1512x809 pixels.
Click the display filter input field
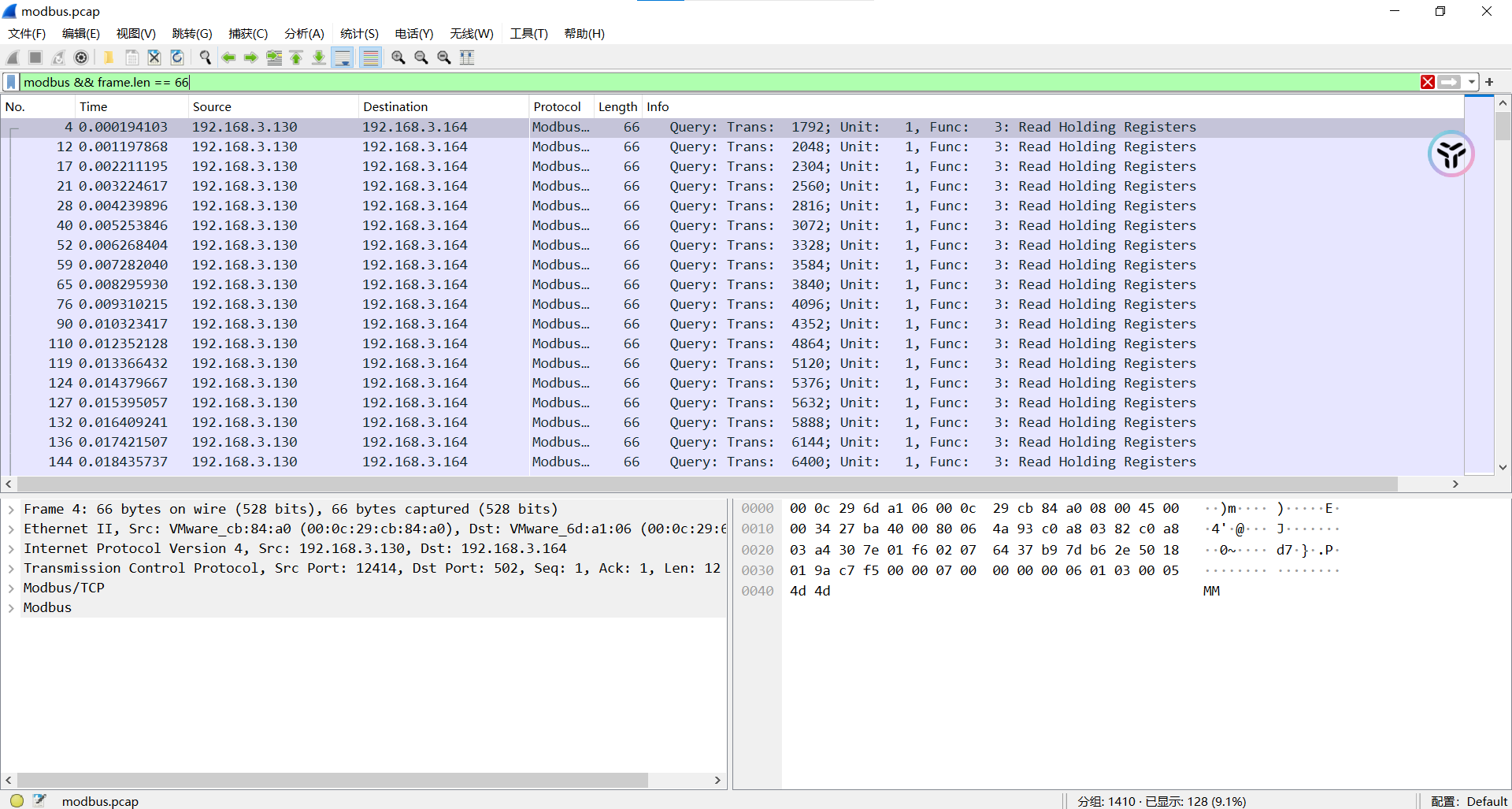tap(720, 82)
